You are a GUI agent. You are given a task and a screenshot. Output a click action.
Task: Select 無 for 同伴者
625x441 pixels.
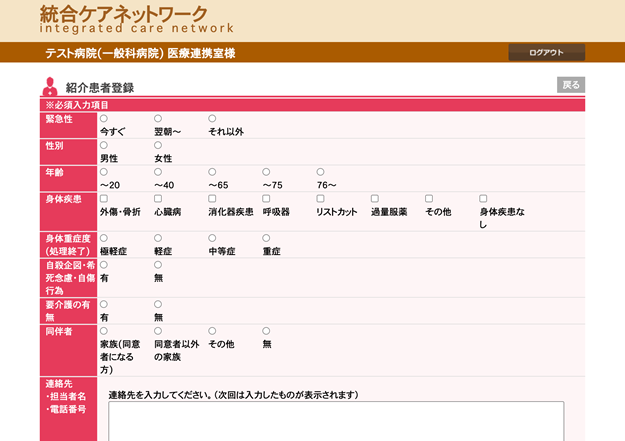[x=266, y=331]
